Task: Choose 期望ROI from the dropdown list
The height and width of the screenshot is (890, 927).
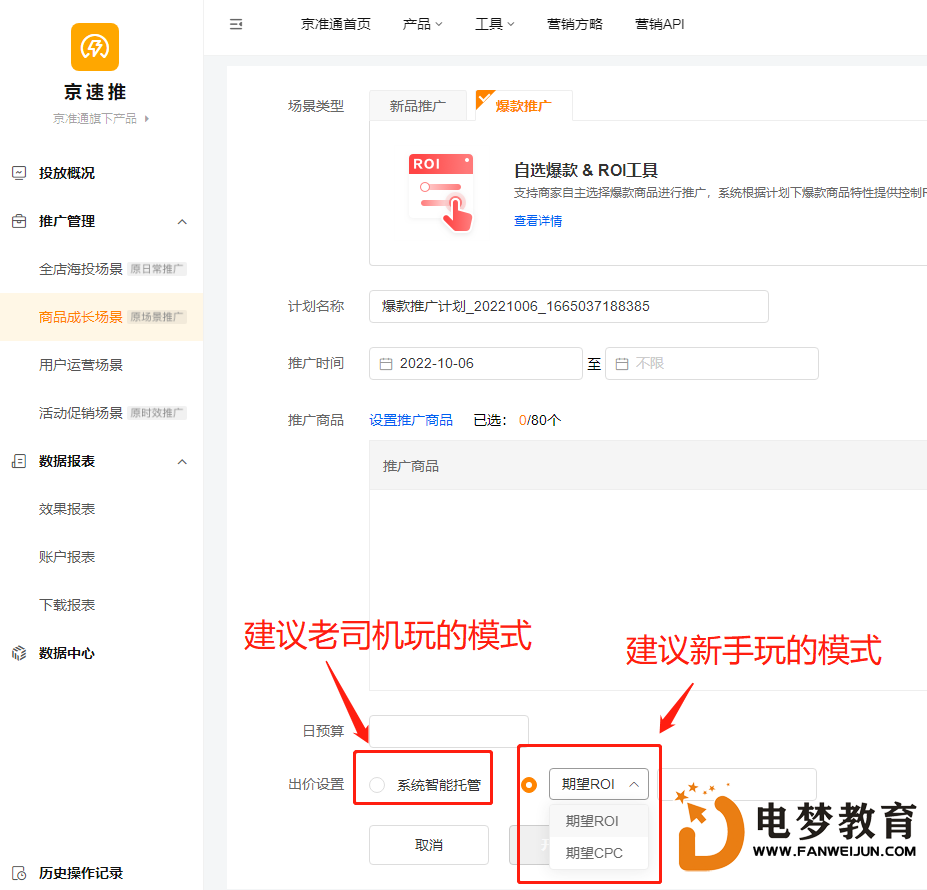Action: [599, 821]
